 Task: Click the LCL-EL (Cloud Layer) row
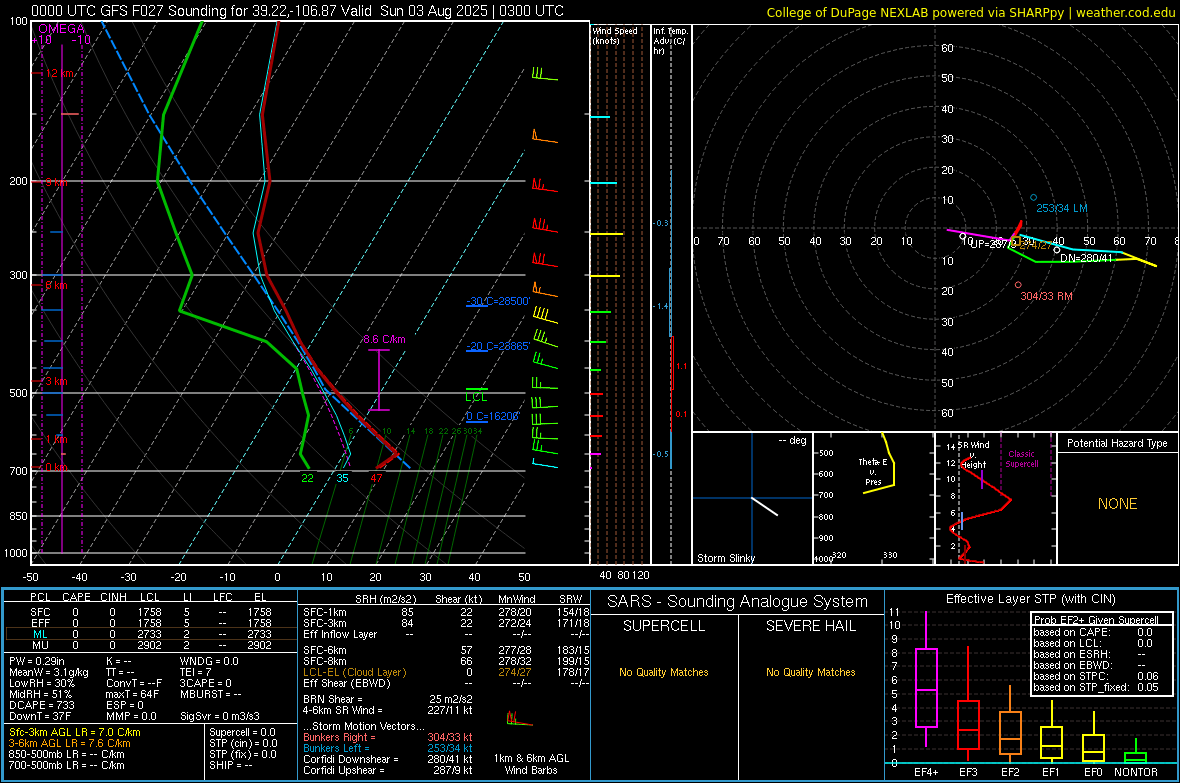pyautogui.click(x=446, y=672)
